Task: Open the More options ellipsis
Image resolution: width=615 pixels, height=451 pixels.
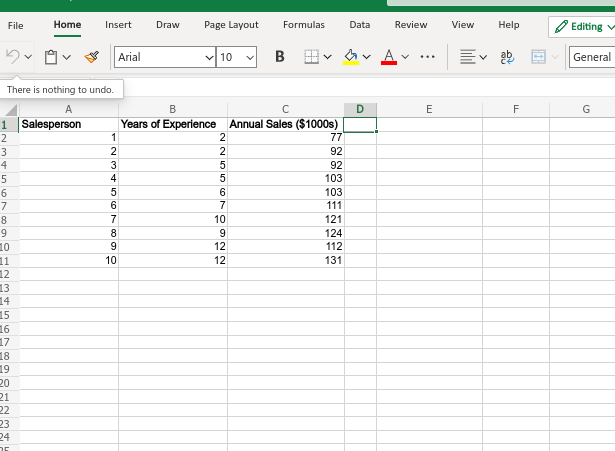Action: (427, 57)
